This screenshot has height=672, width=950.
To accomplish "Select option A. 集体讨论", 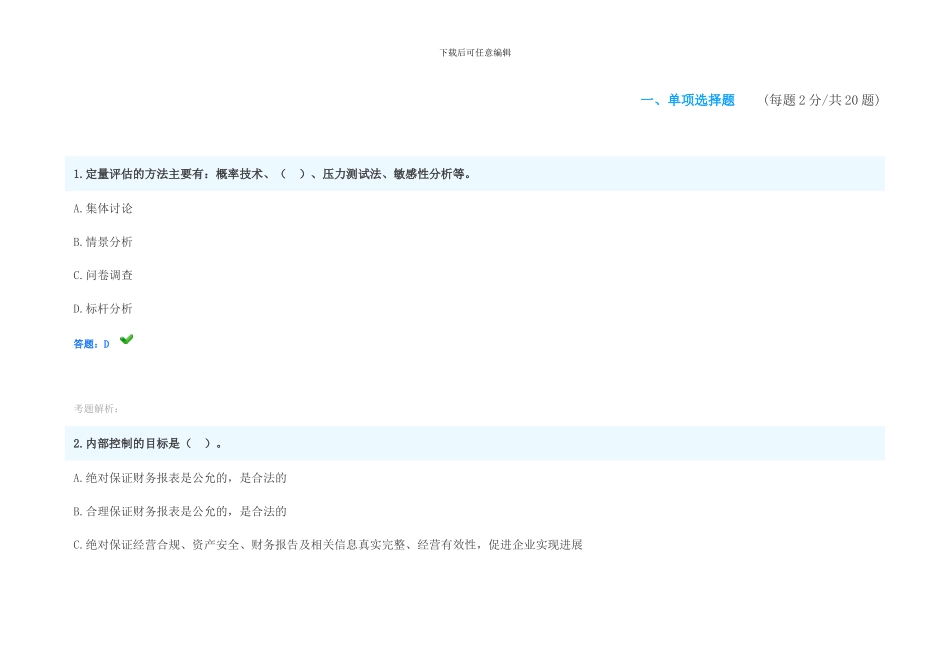I will 103,208.
